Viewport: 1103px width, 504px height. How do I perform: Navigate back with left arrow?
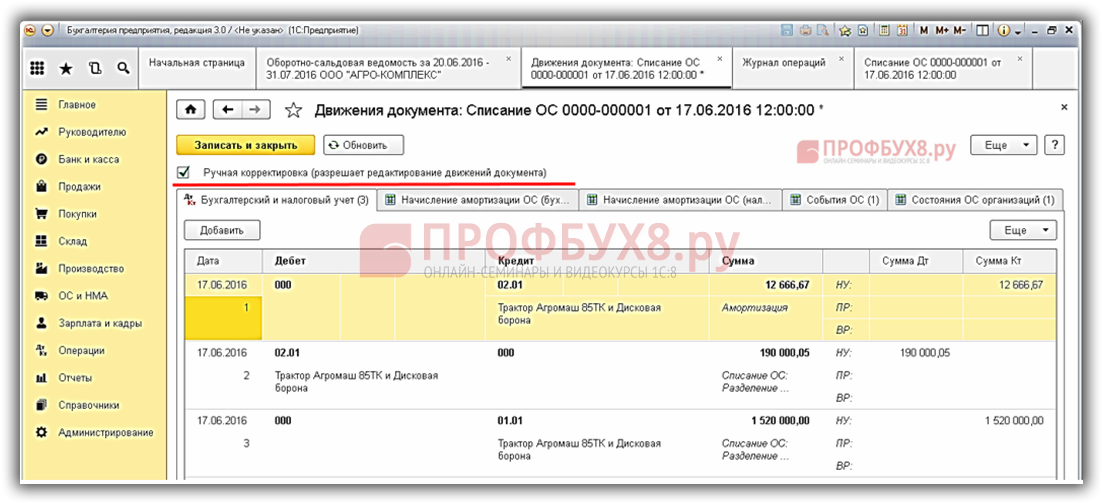point(227,109)
